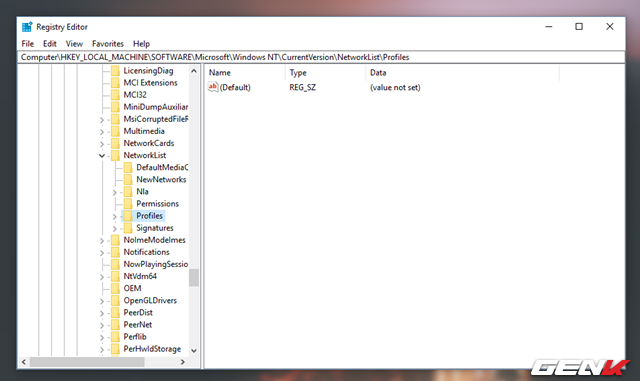This screenshot has height=381, width=640.
Task: Click the registry path address bar
Action: coord(321,57)
